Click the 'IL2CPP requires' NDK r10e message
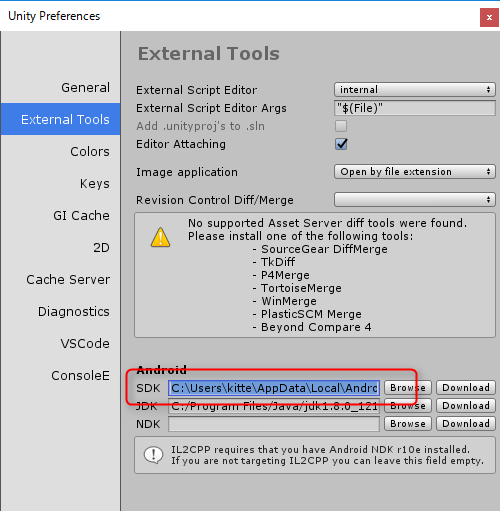The image size is (500, 511). click(327, 455)
